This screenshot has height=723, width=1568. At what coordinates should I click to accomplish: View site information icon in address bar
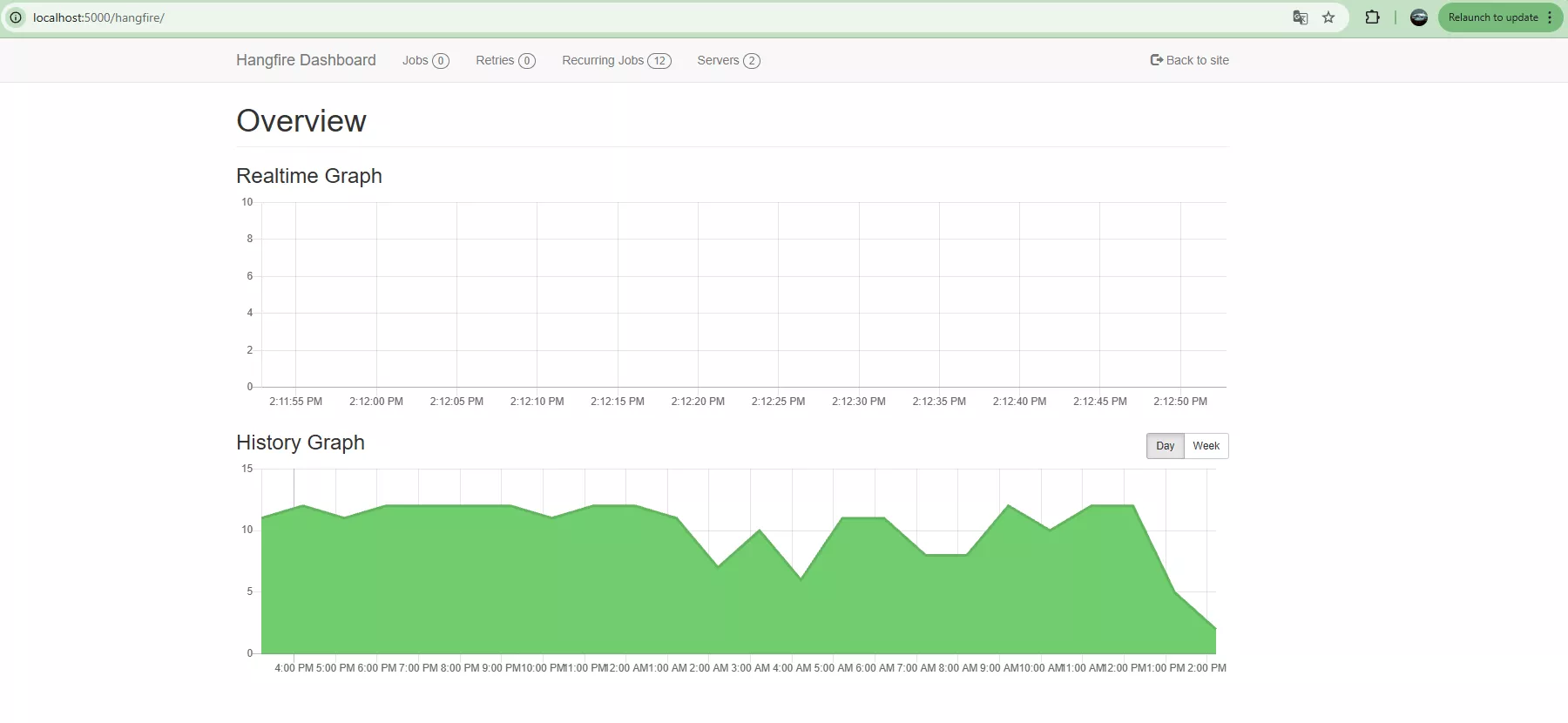16,17
